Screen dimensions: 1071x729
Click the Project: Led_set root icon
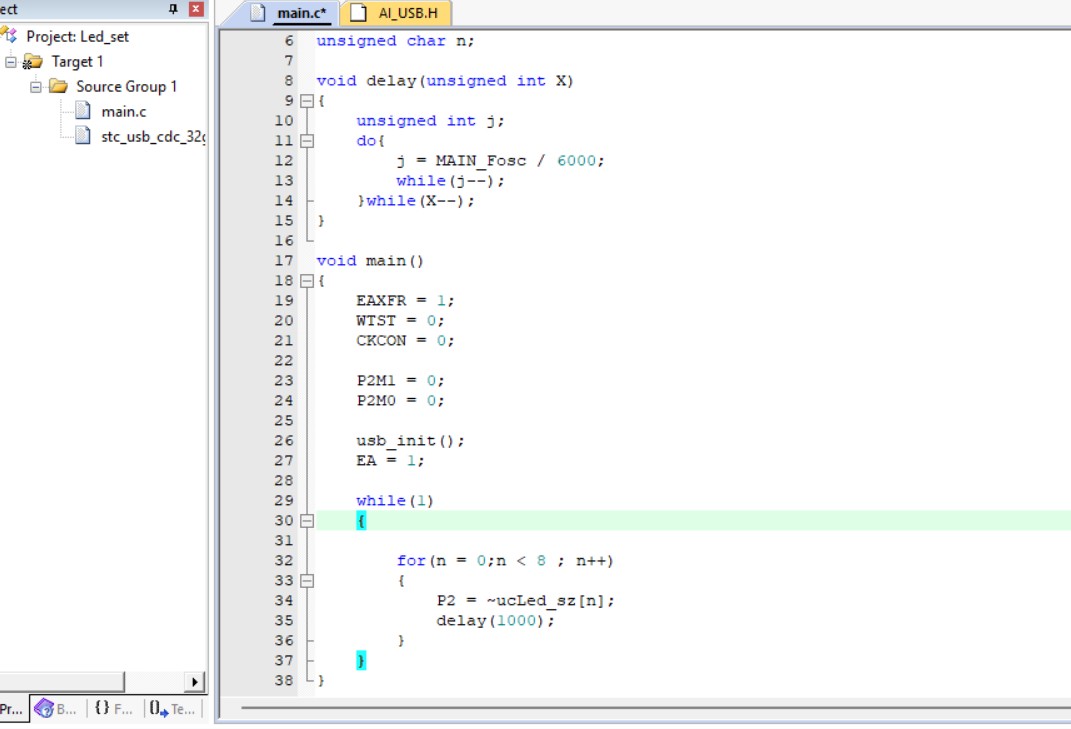point(10,36)
